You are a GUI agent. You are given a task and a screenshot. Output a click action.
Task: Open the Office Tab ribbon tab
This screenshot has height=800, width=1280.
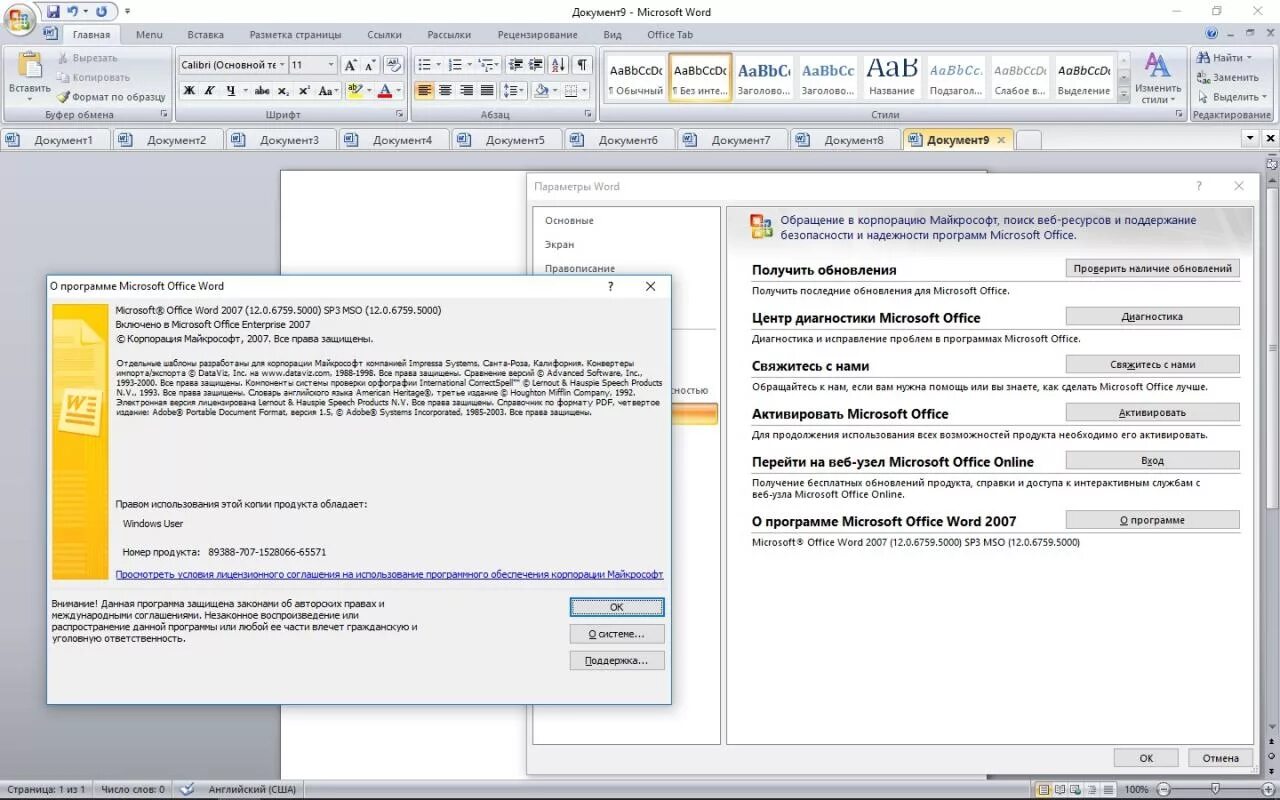[x=670, y=34]
